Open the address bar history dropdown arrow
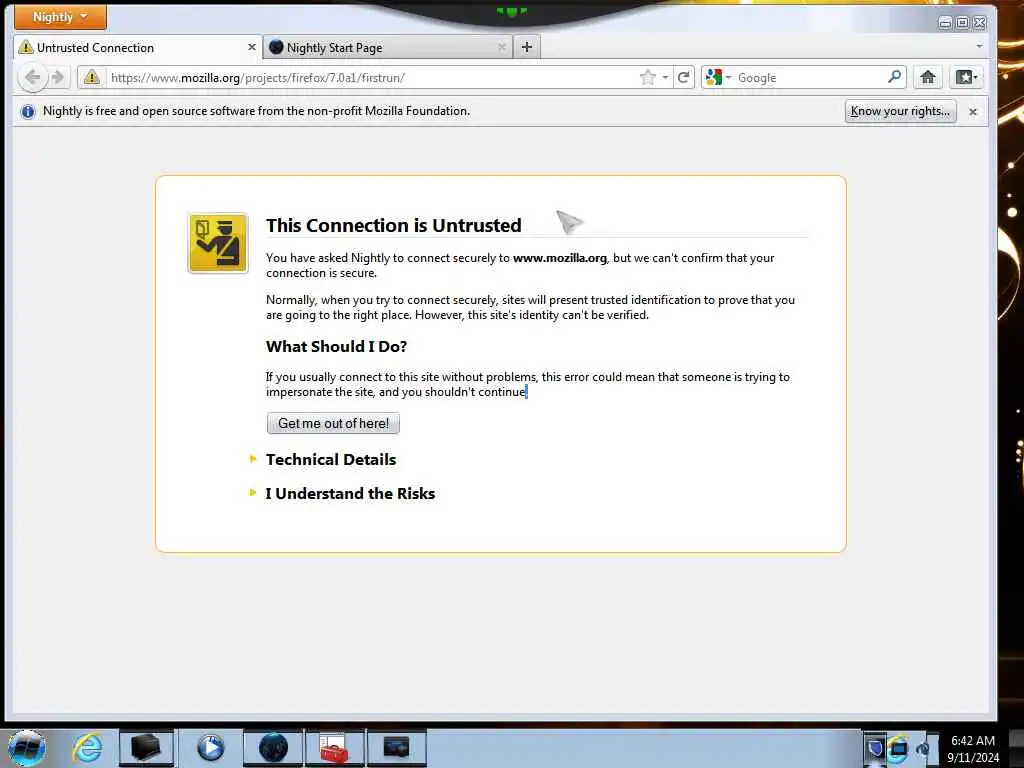 665,78
